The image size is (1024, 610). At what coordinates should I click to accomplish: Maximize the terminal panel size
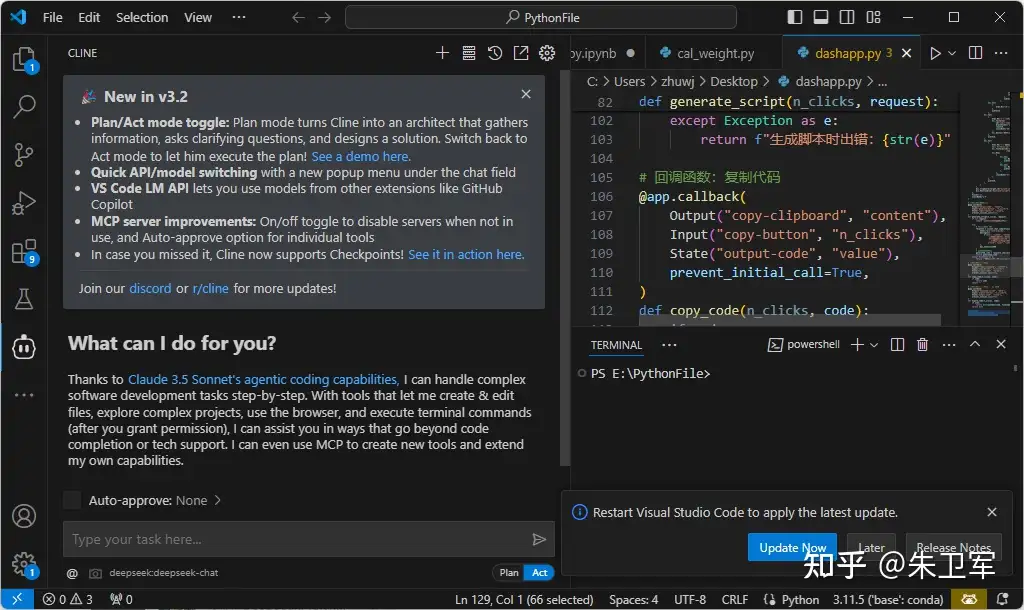tap(975, 344)
